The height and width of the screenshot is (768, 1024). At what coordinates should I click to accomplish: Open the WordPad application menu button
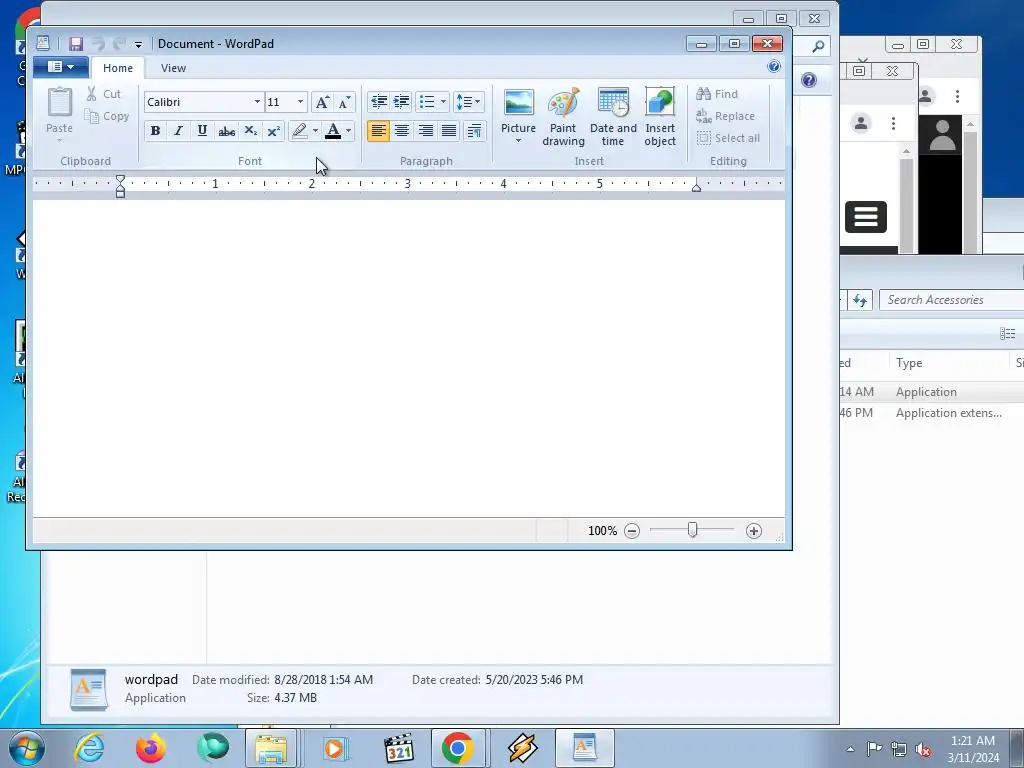click(x=61, y=67)
